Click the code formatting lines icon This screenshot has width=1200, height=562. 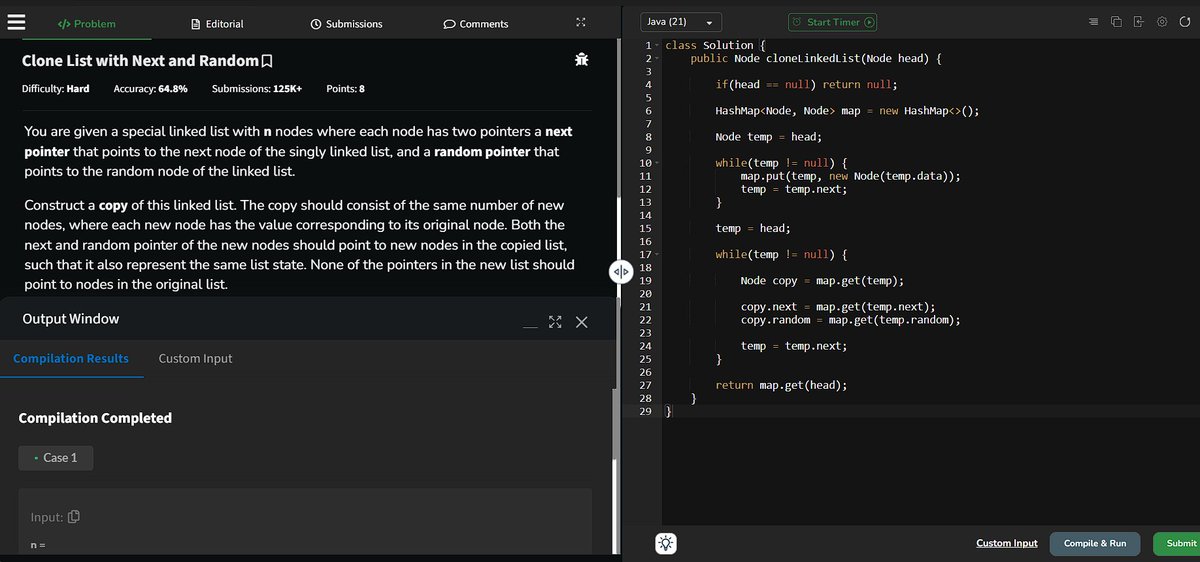coord(1093,22)
